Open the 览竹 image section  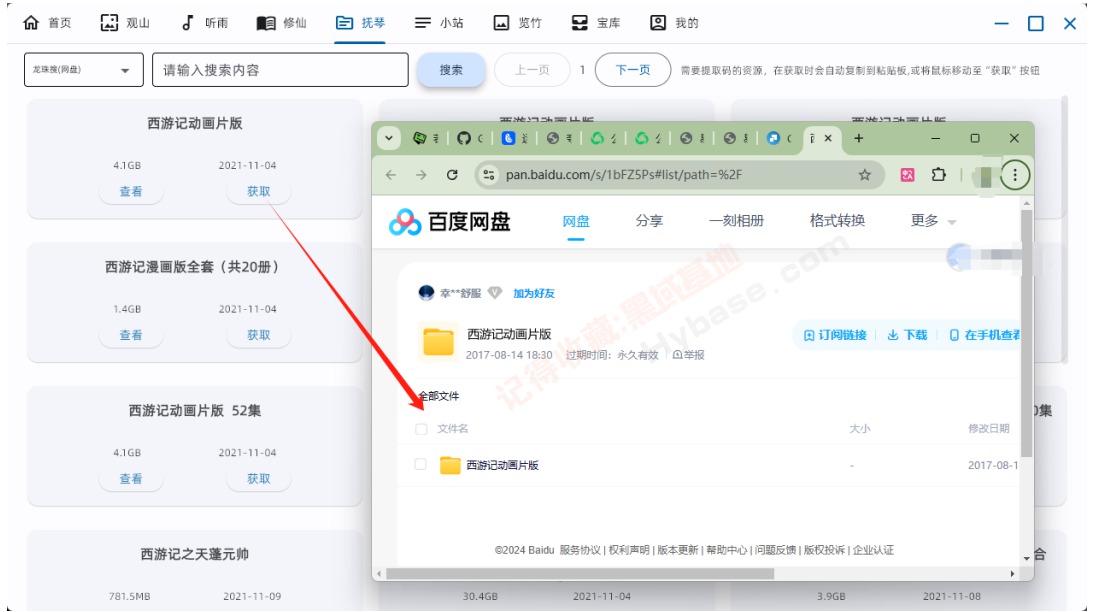click(x=517, y=22)
